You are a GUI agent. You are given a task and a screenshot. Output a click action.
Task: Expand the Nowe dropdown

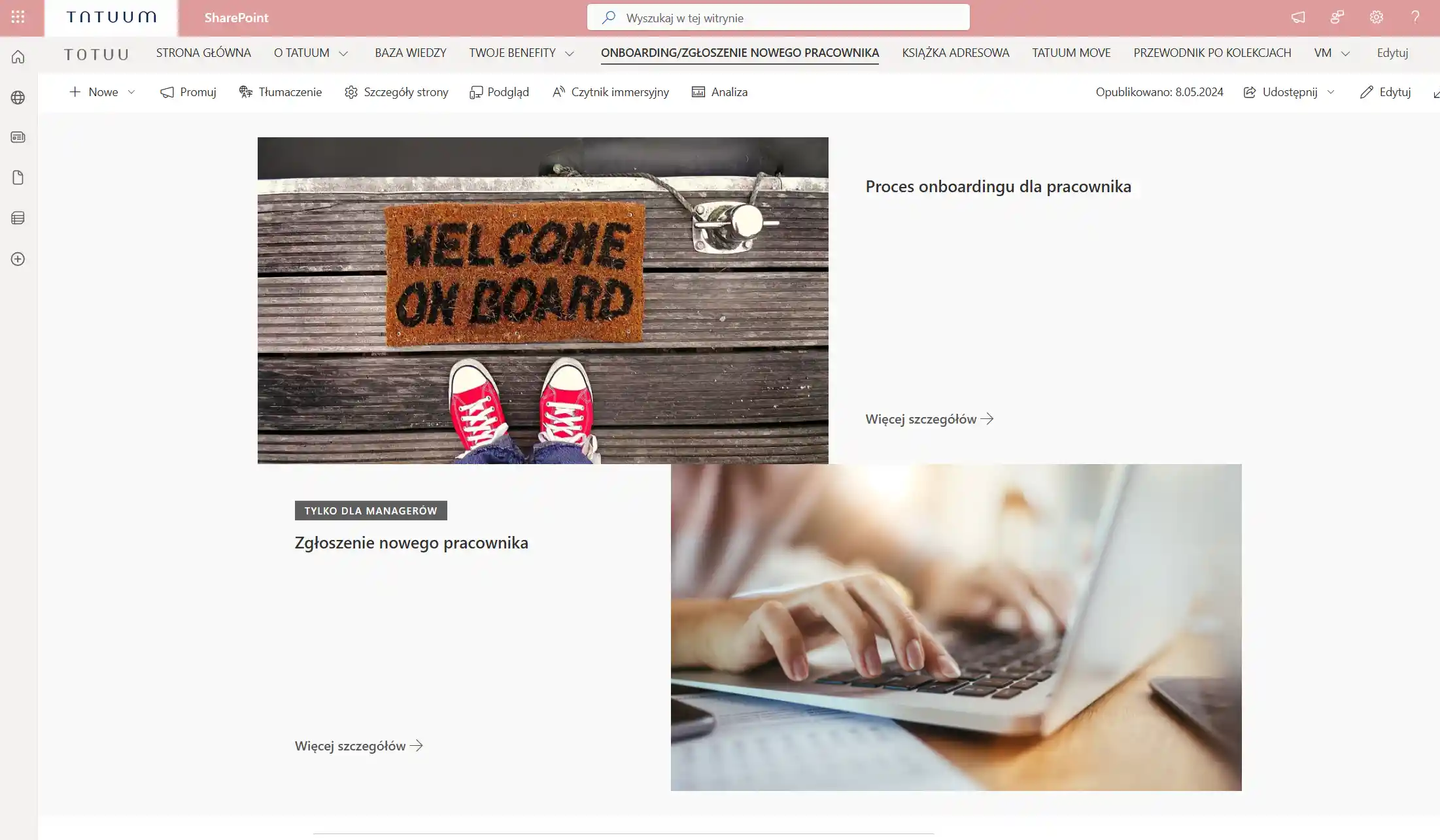(x=131, y=92)
